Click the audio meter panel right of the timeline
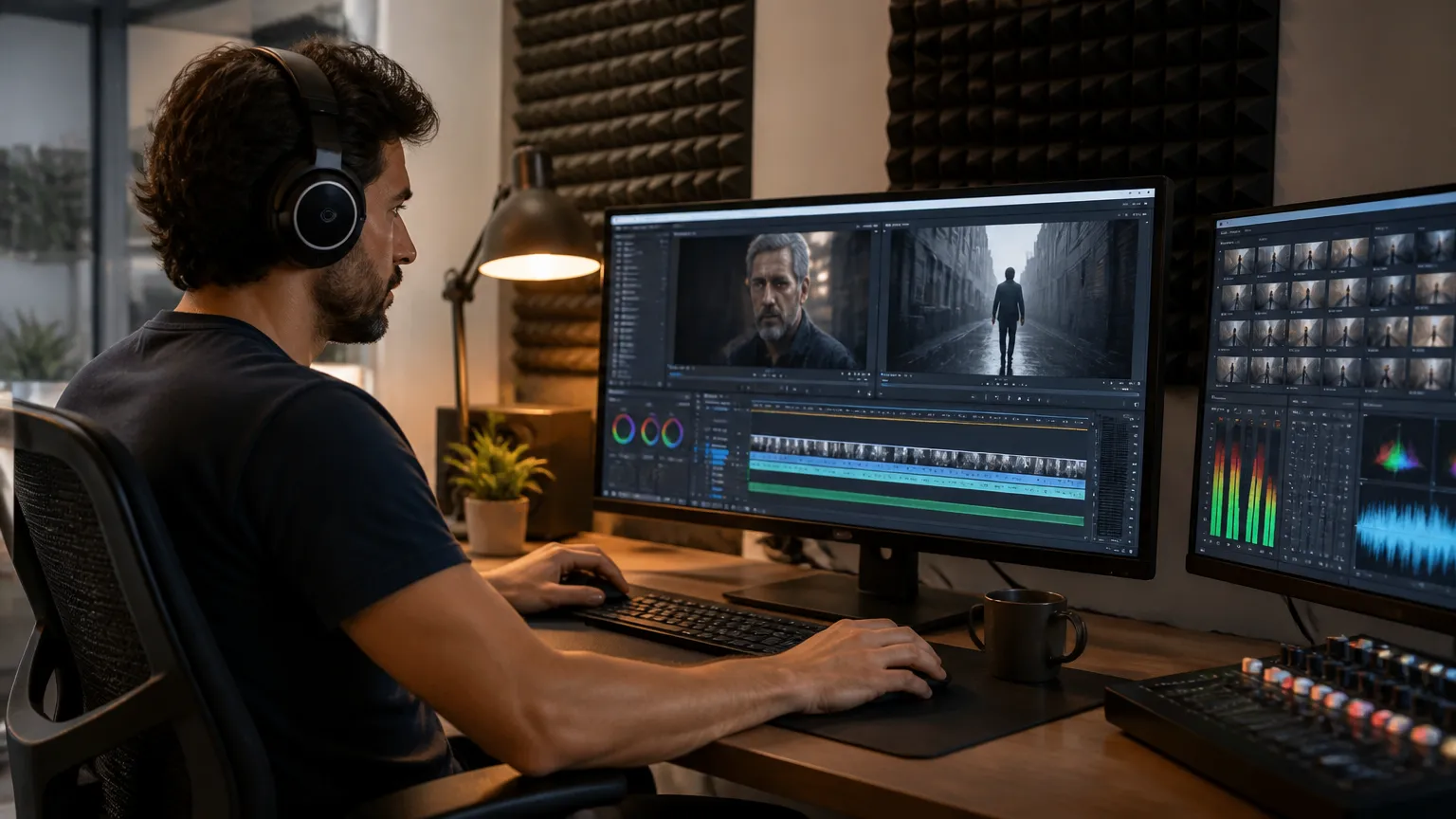This screenshot has width=1456, height=819. click(1113, 479)
